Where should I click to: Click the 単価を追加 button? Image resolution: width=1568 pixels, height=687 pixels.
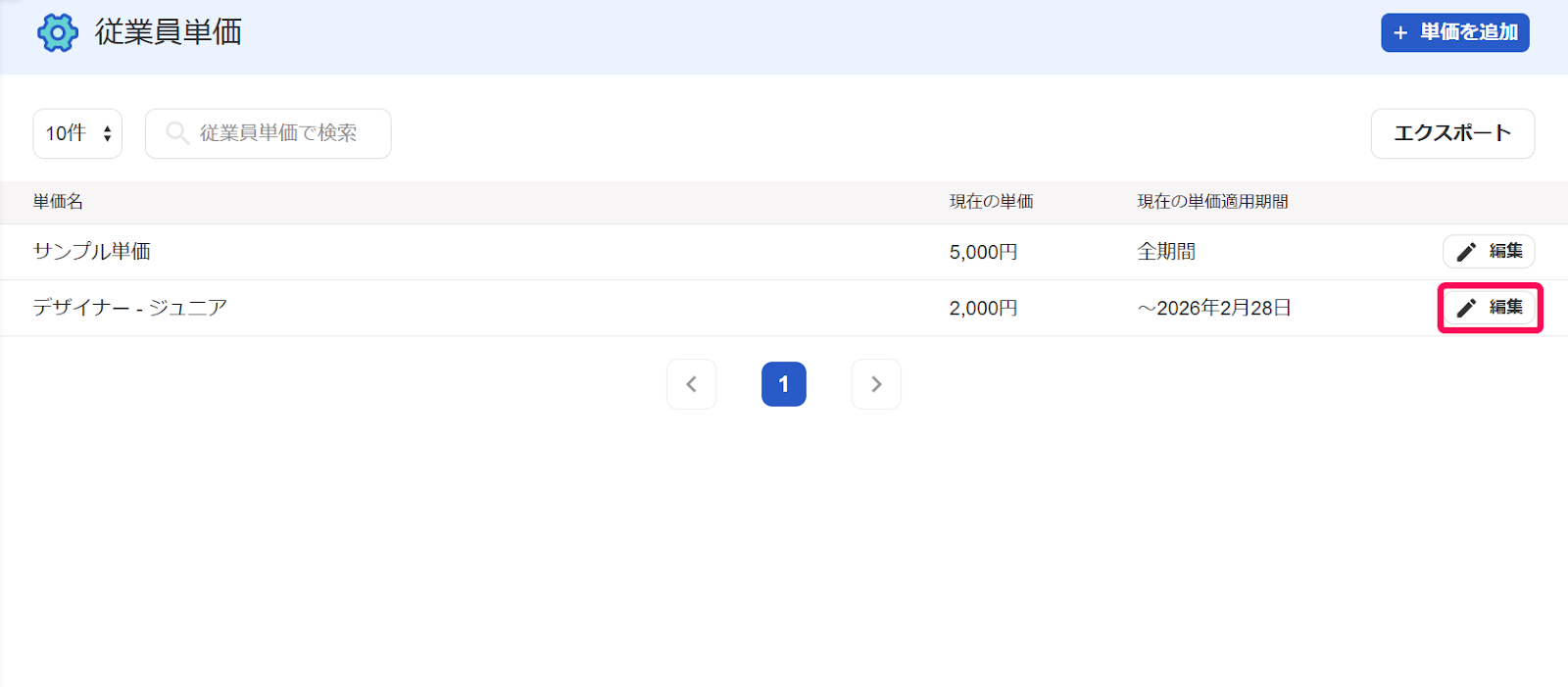coord(1455,32)
